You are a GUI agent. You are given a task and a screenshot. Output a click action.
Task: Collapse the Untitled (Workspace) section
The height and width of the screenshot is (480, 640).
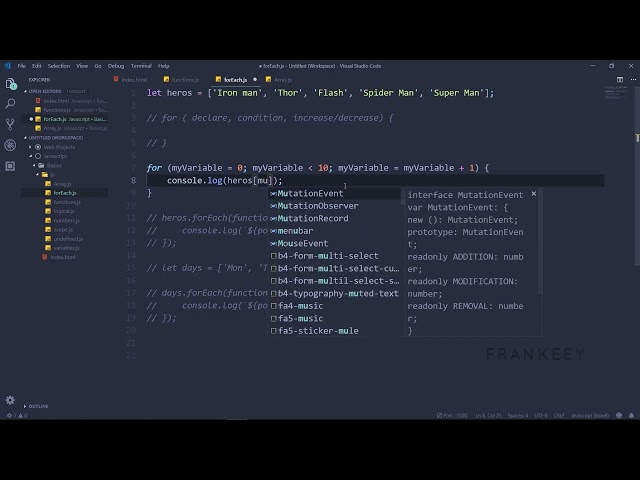point(55,138)
